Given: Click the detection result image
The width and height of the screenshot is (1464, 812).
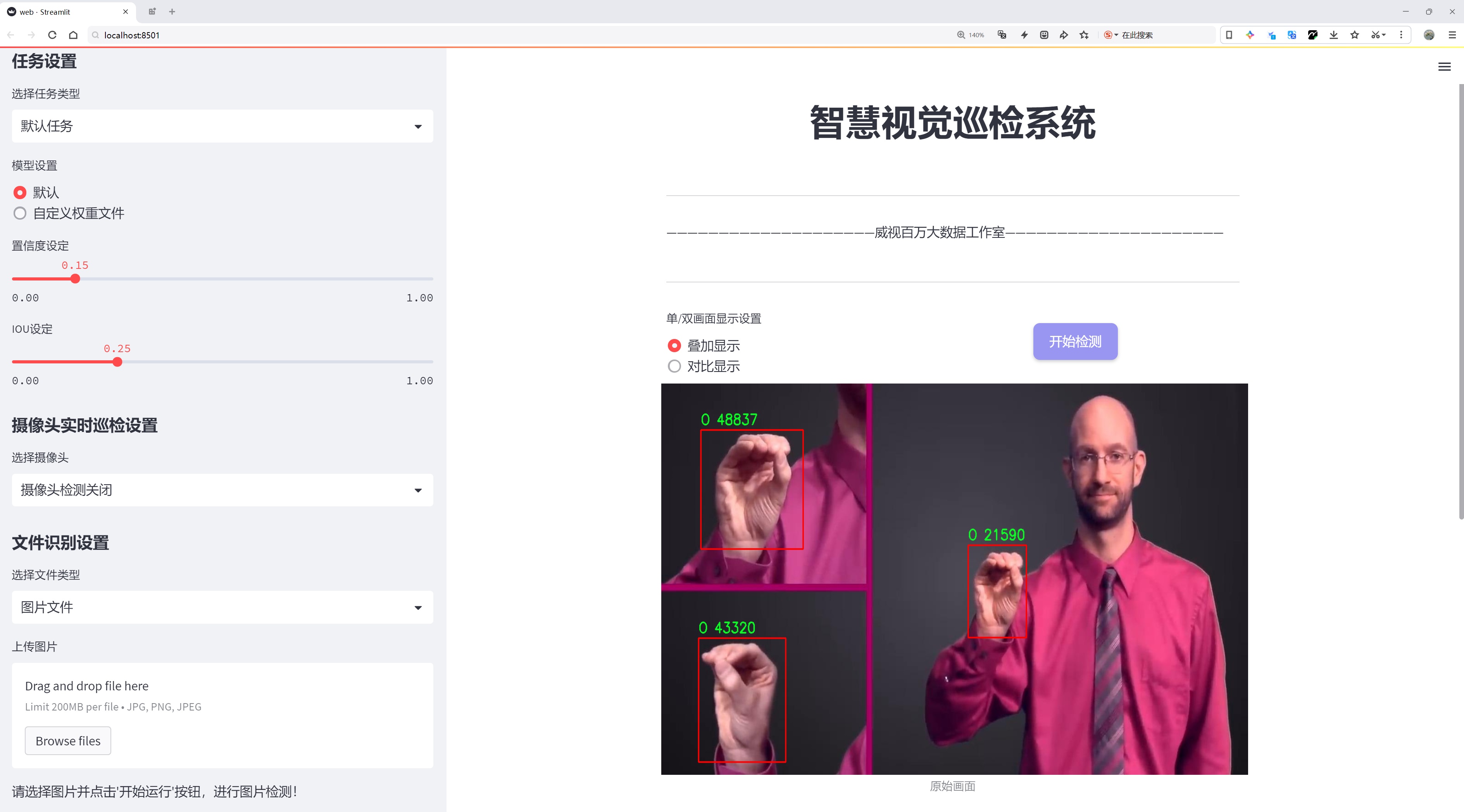Looking at the screenshot, I should (954, 579).
